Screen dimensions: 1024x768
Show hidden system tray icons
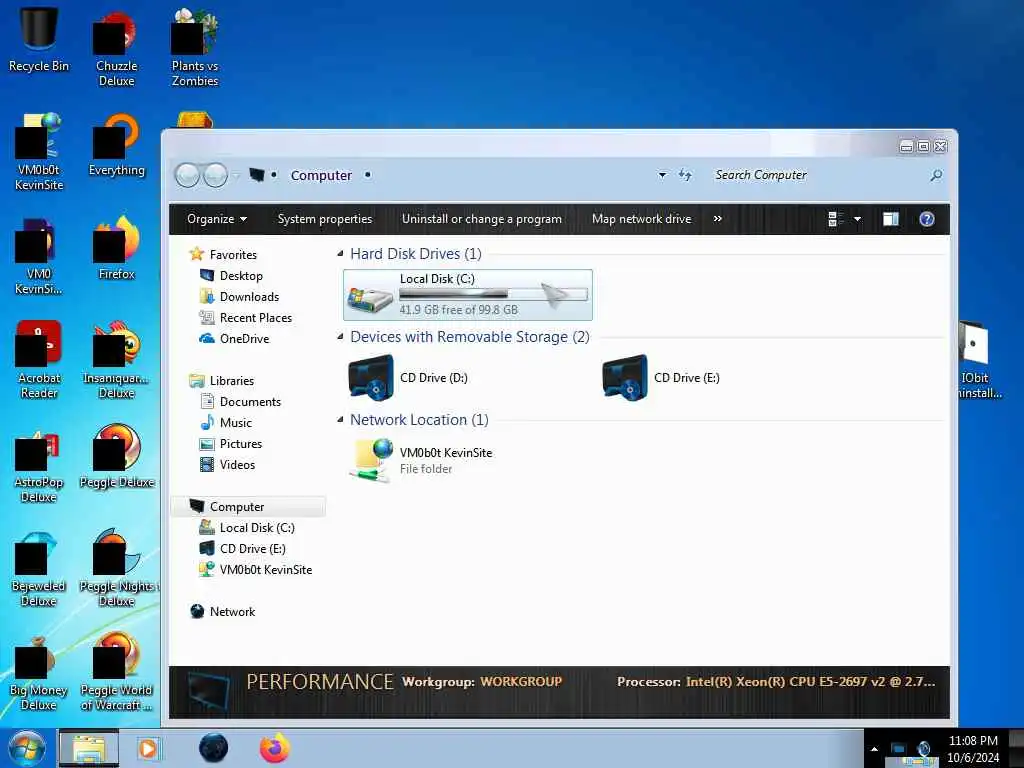pyautogui.click(x=874, y=749)
